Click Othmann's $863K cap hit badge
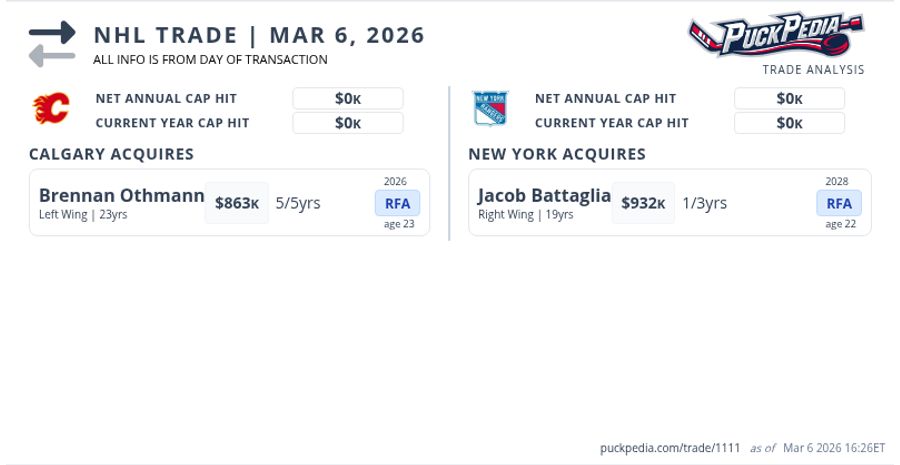 click(x=237, y=203)
